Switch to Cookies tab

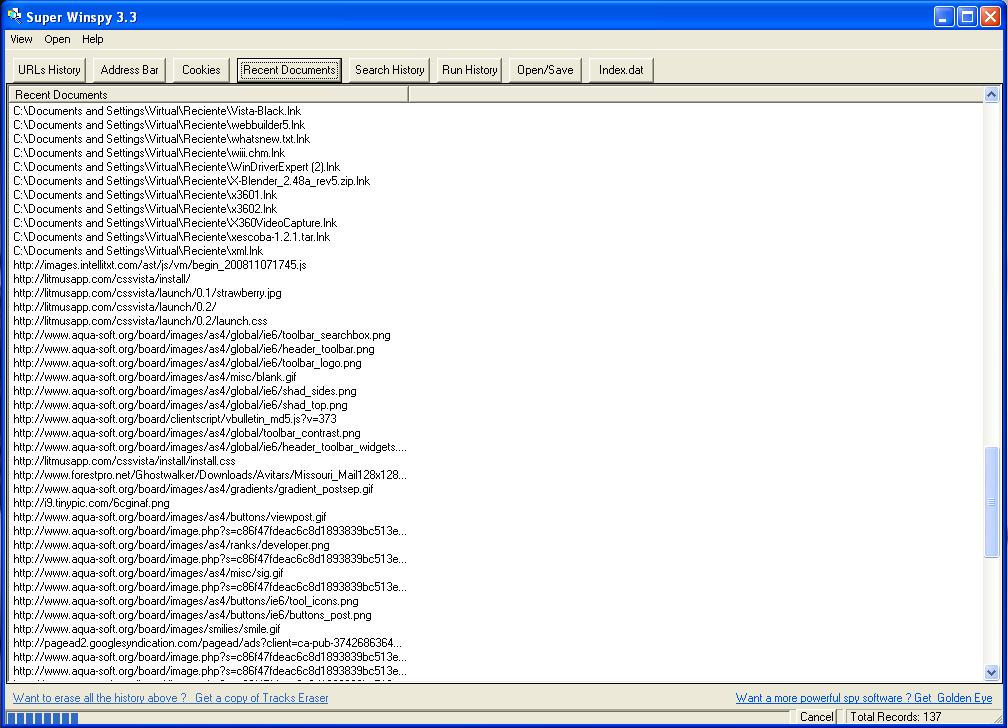point(201,69)
